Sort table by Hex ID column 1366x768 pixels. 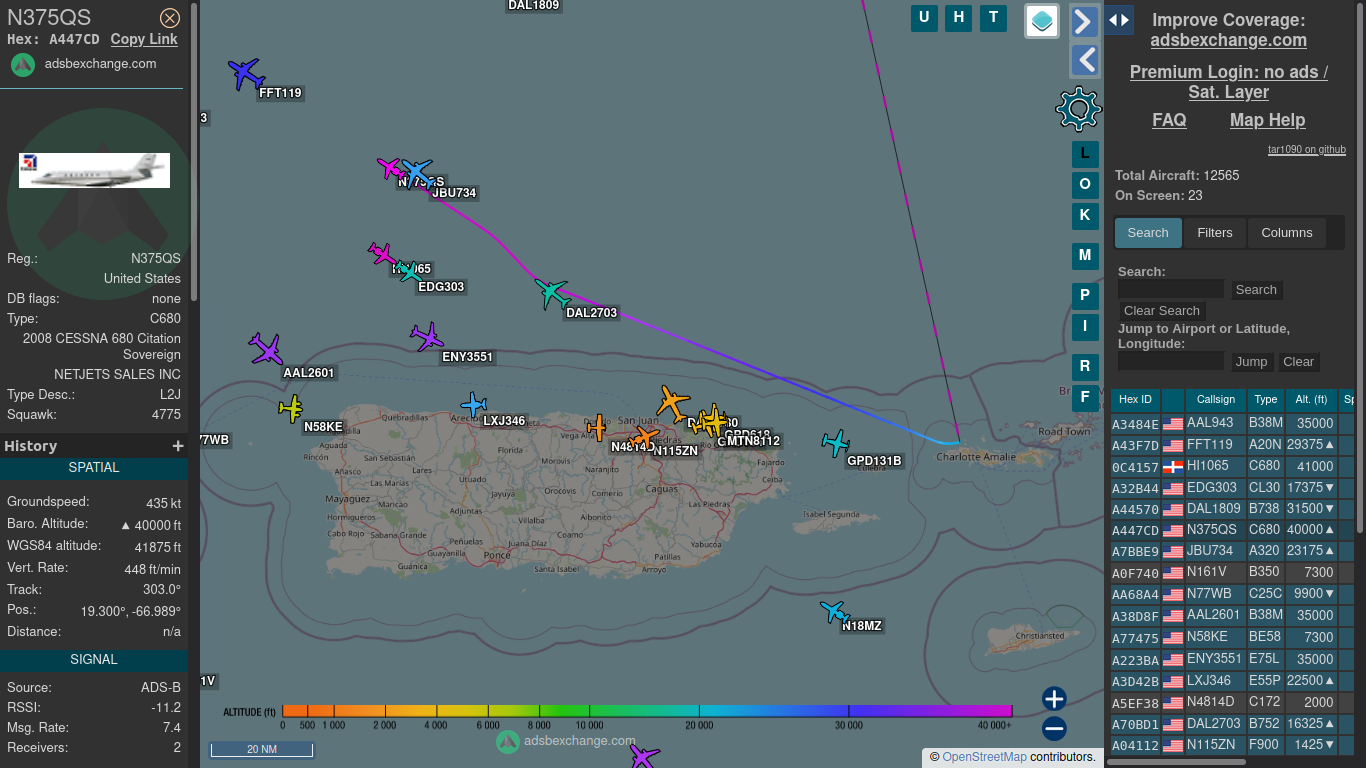[1135, 400]
